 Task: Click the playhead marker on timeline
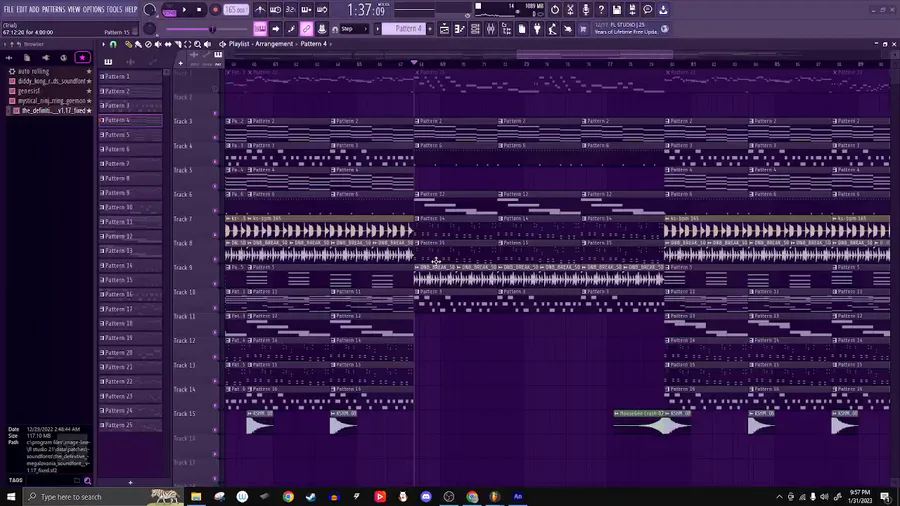pyautogui.click(x=414, y=63)
